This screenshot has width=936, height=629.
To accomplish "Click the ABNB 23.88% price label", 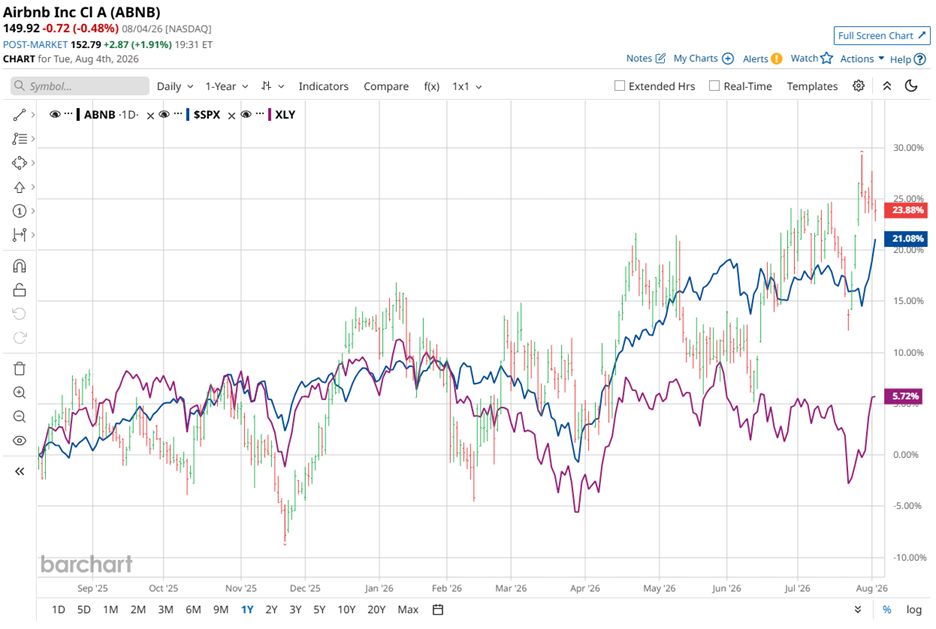I will pos(907,210).
